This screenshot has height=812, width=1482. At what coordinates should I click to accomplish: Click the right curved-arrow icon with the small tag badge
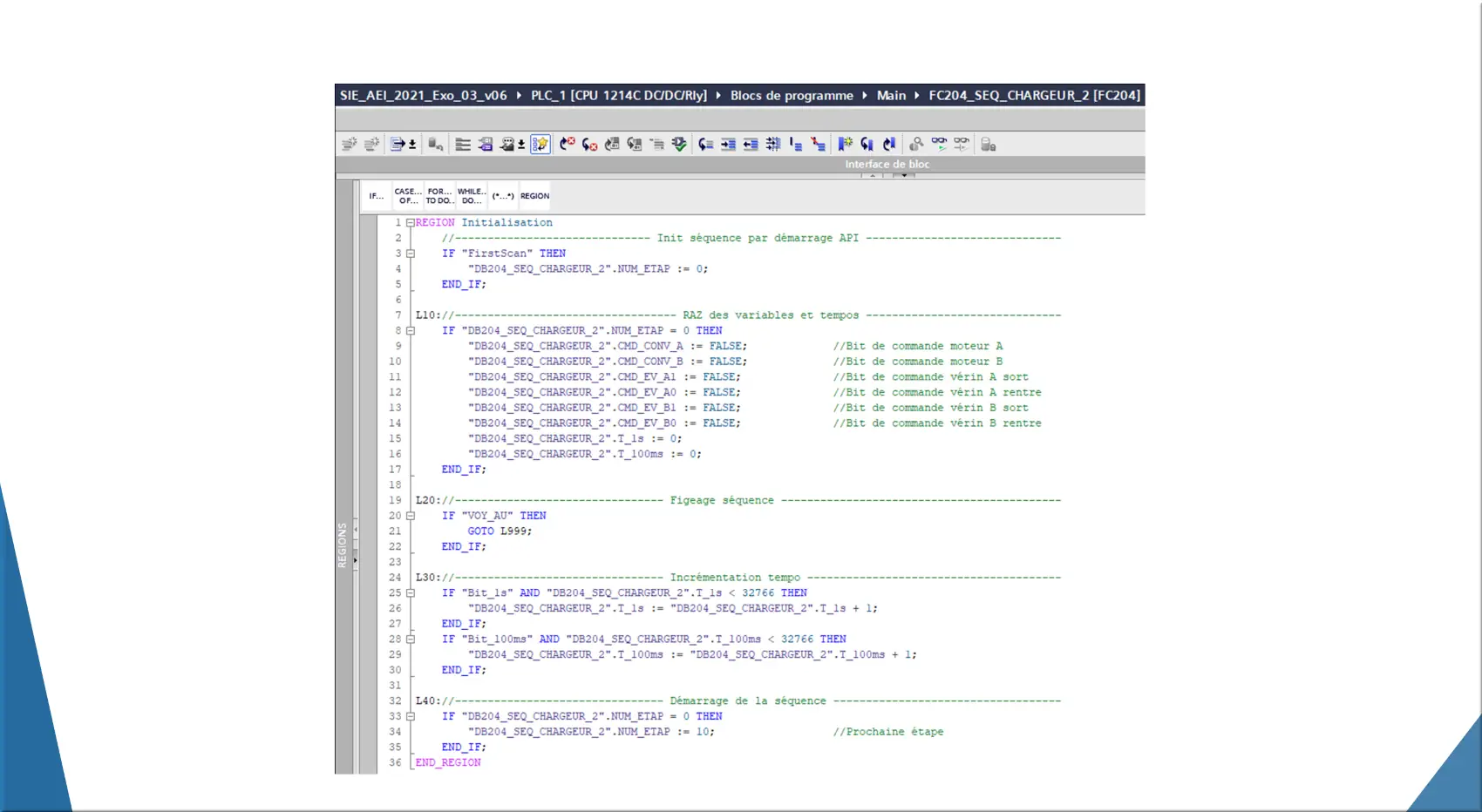coord(635,145)
